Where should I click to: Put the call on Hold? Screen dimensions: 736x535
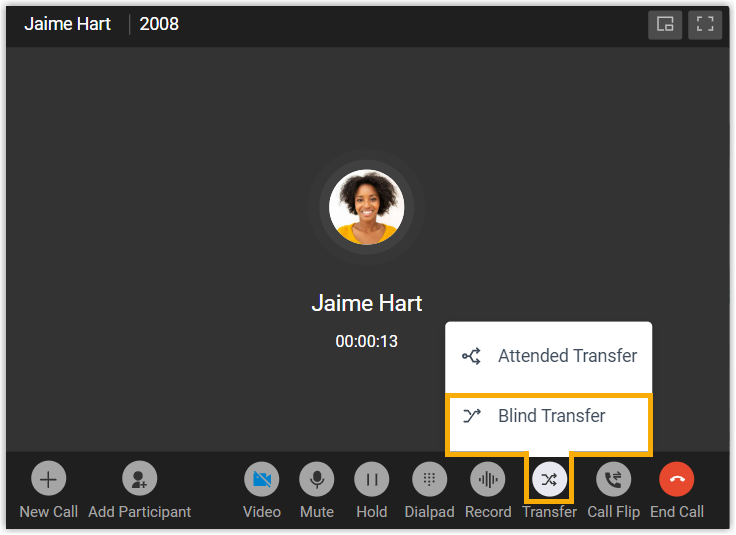coord(372,479)
